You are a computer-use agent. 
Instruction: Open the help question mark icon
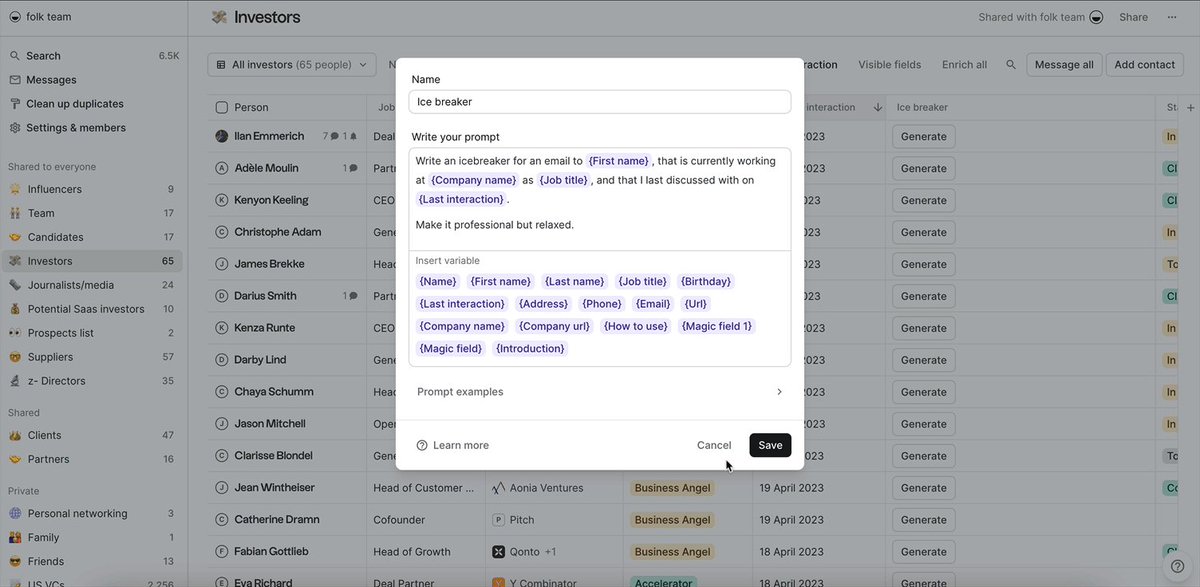[x=1178, y=565]
